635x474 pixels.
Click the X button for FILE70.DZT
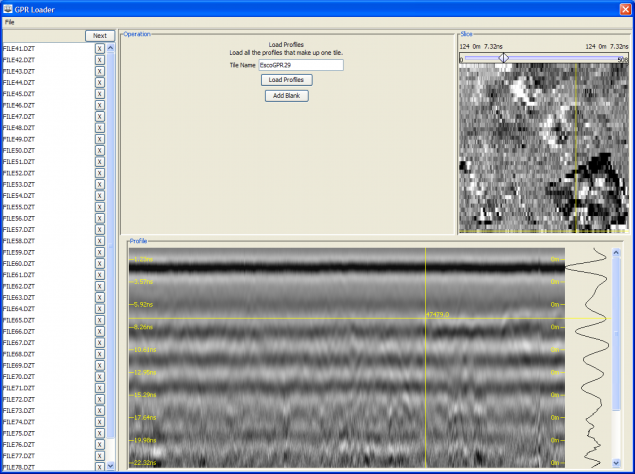pyautogui.click(x=99, y=377)
